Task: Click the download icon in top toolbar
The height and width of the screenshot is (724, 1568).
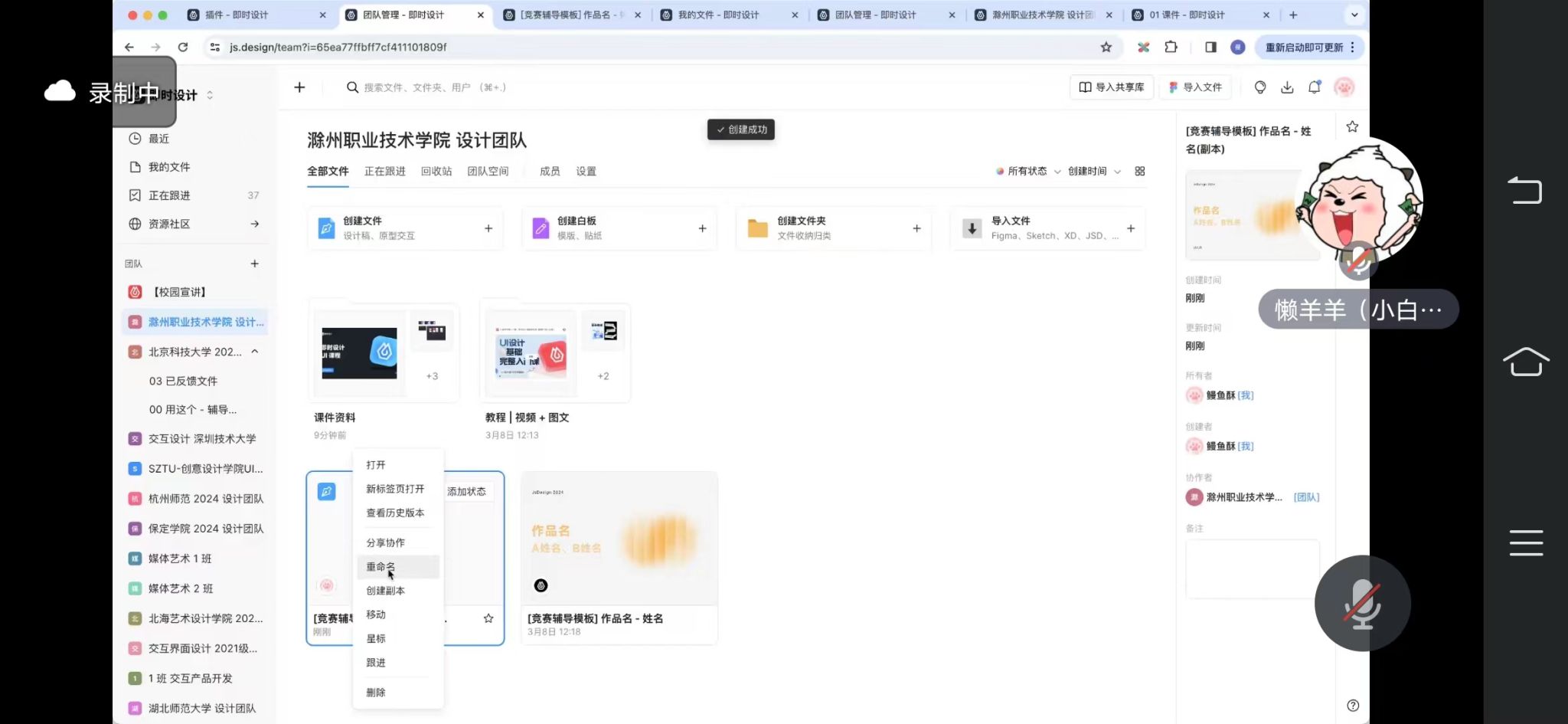Action: pos(1287,87)
